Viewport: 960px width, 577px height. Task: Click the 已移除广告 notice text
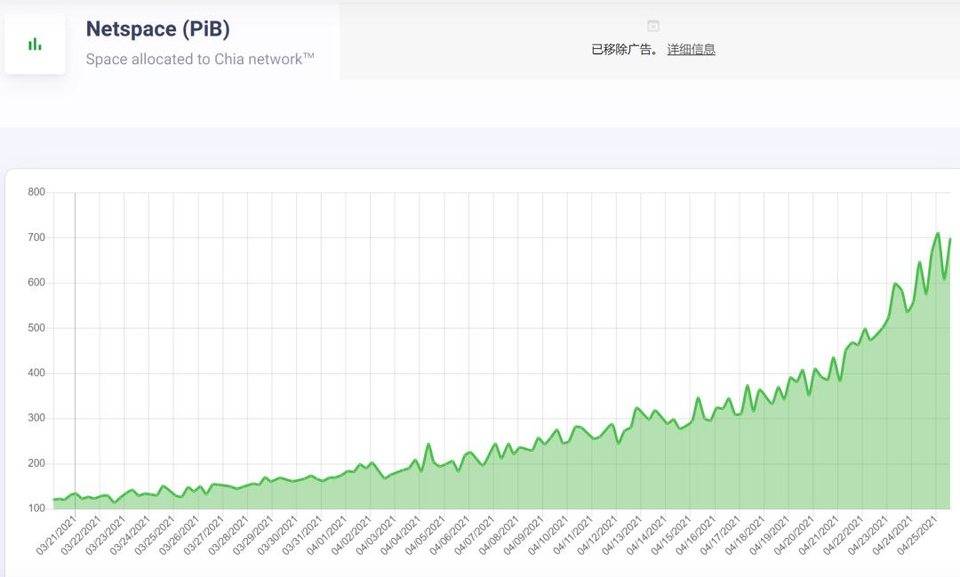pyautogui.click(x=625, y=49)
